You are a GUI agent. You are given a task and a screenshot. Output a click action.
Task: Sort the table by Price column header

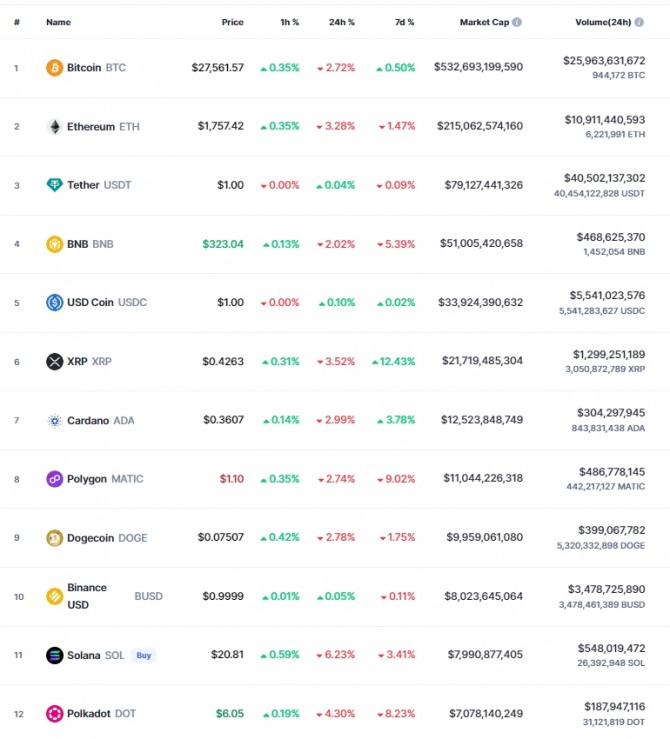pyautogui.click(x=232, y=22)
